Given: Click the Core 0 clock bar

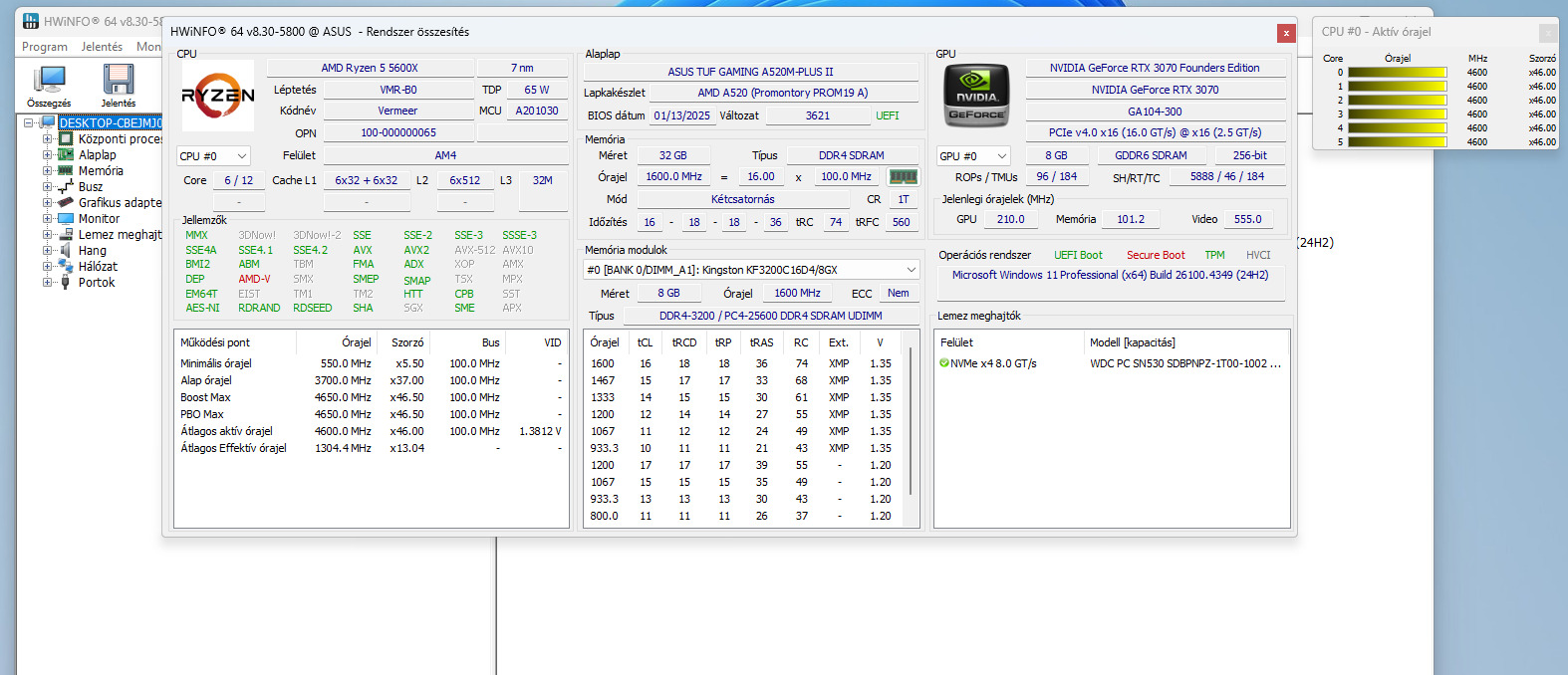Looking at the screenshot, I should pos(1397,73).
